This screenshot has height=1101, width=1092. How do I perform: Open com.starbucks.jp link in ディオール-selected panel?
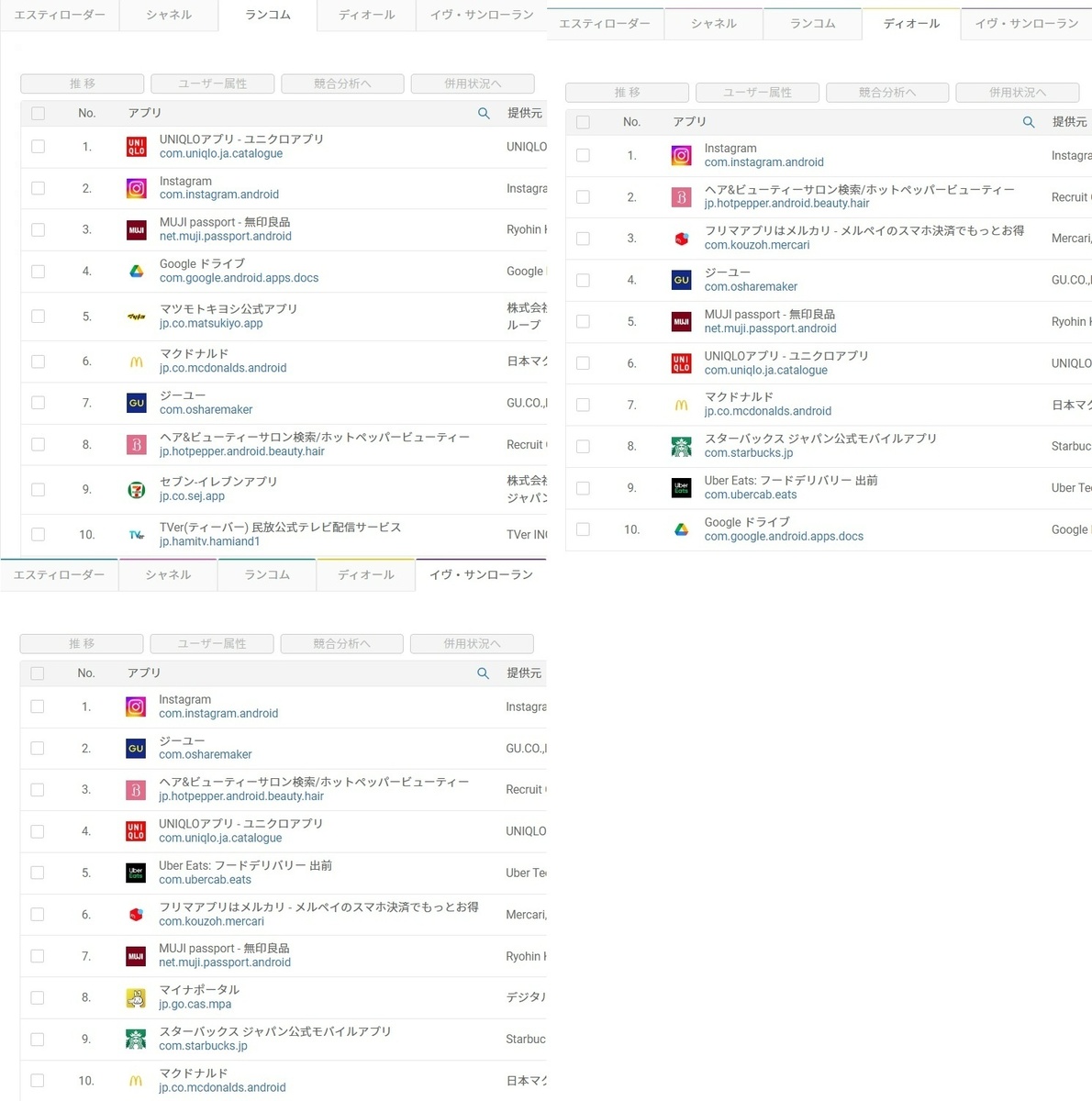749,453
